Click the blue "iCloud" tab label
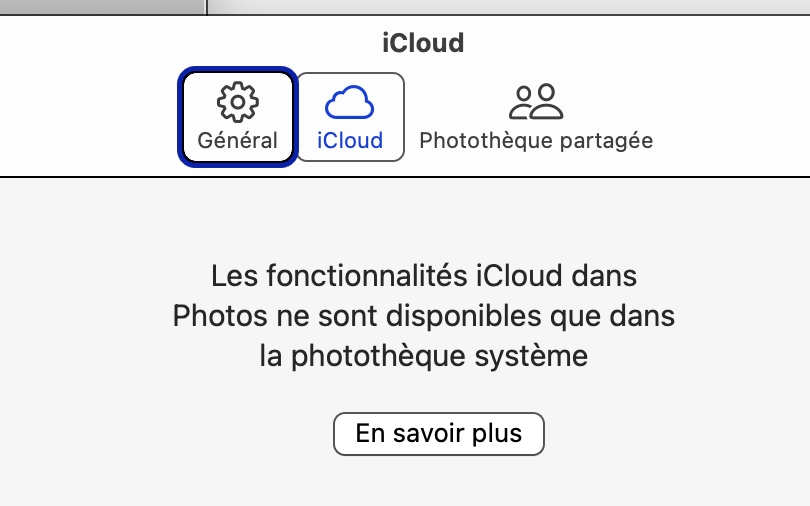This screenshot has width=810, height=506. tap(350, 140)
